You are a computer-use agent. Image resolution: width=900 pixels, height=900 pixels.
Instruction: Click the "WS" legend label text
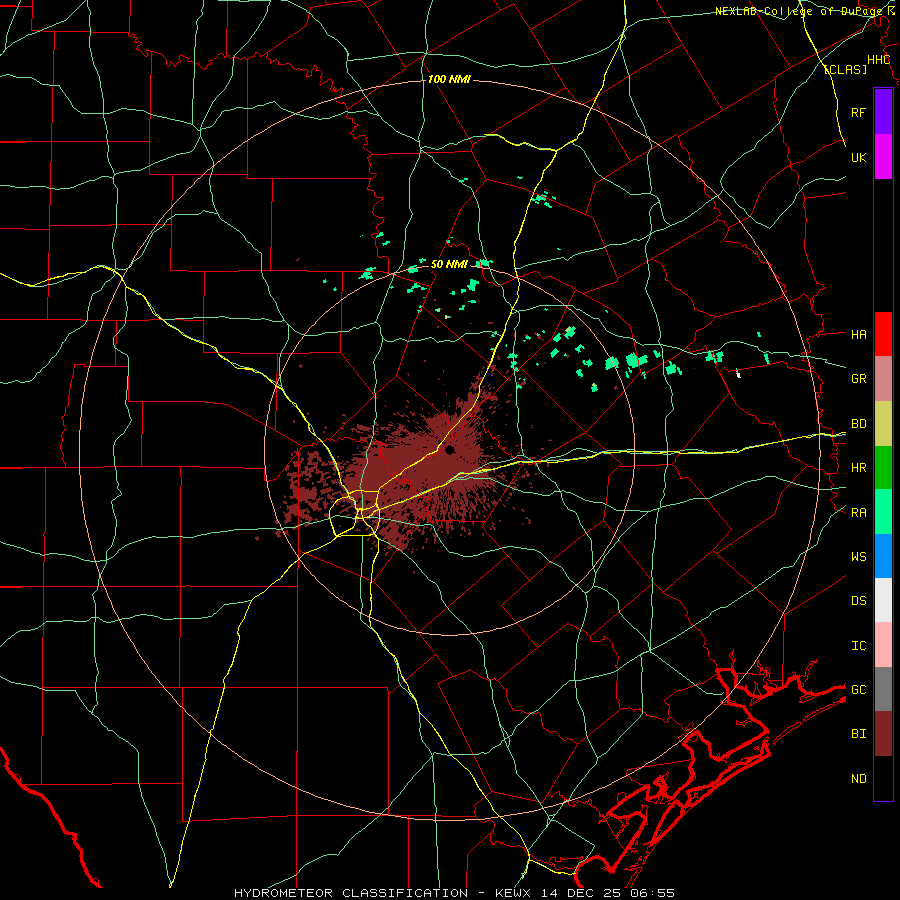tap(858, 556)
